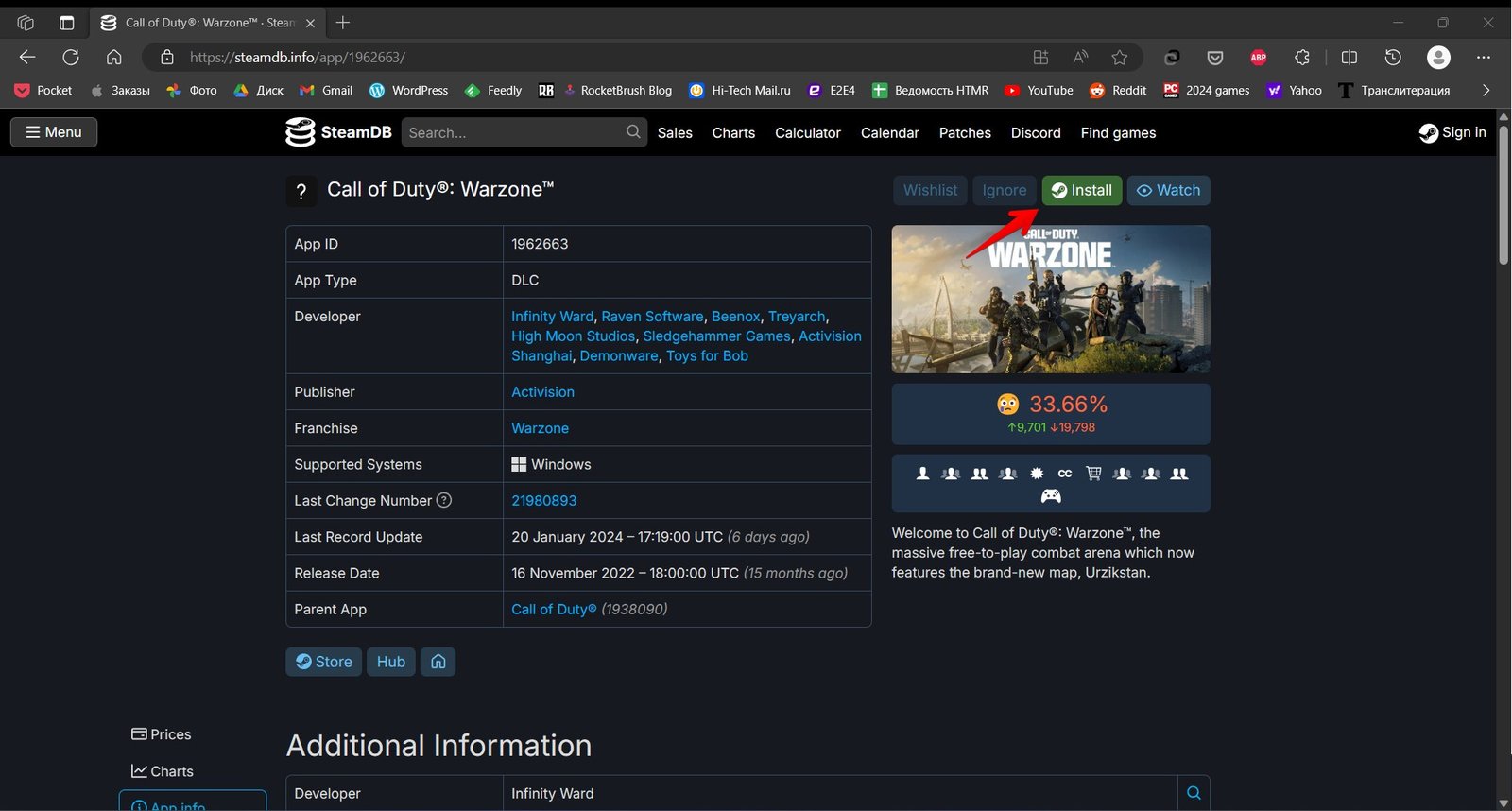Screen dimensions: 1512x811
Task: Open a new tab with plus button
Action: [343, 23]
